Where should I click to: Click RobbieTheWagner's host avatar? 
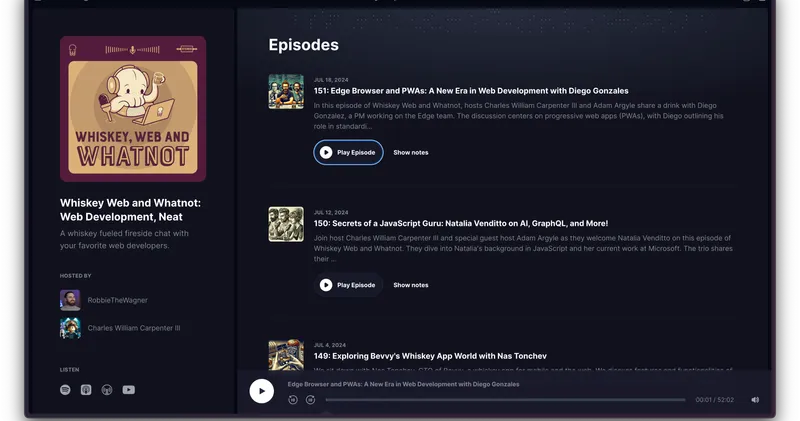click(x=70, y=299)
